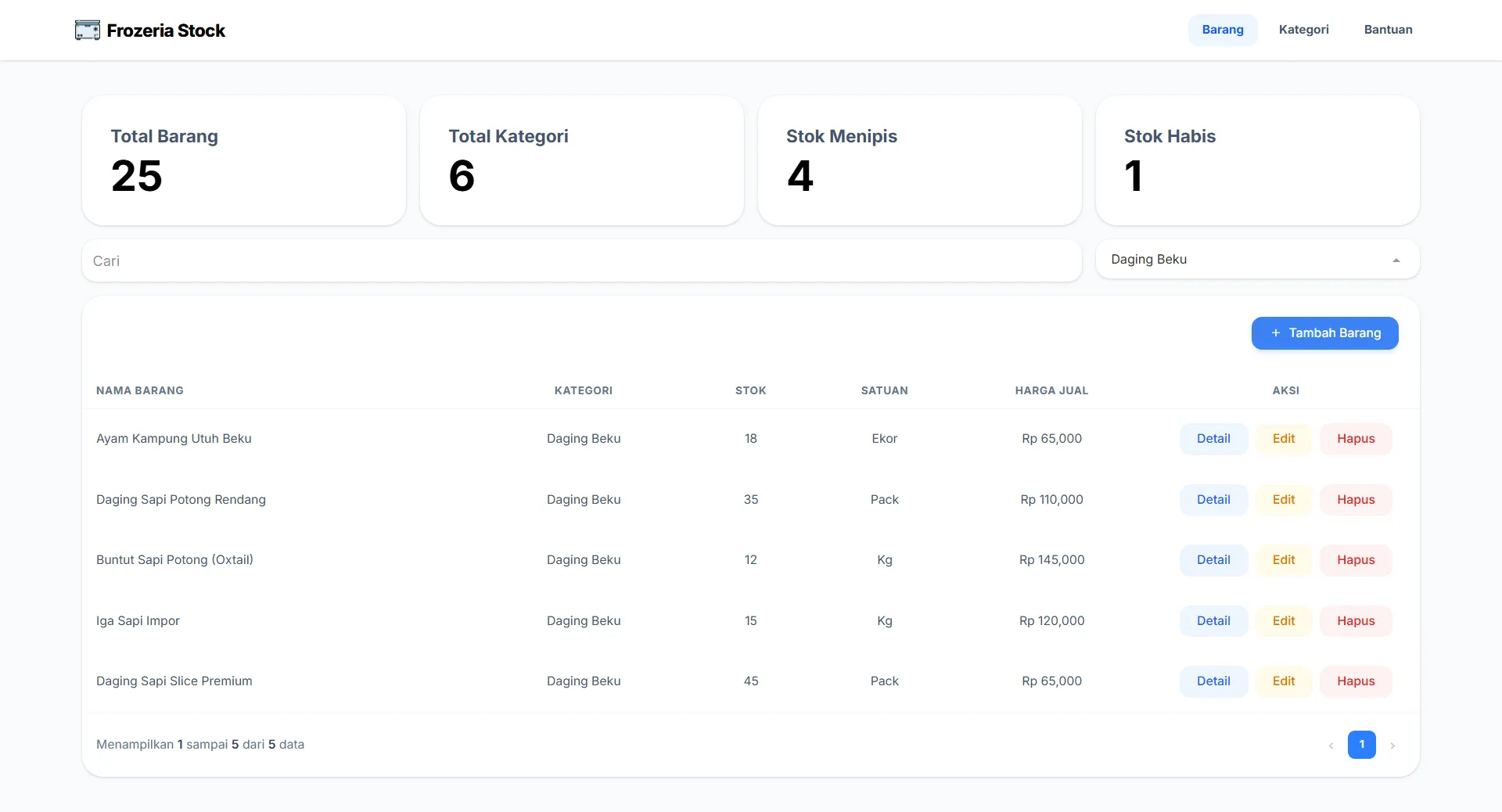Click stock value 18
Viewport: 1502px width, 812px height.
click(x=750, y=439)
